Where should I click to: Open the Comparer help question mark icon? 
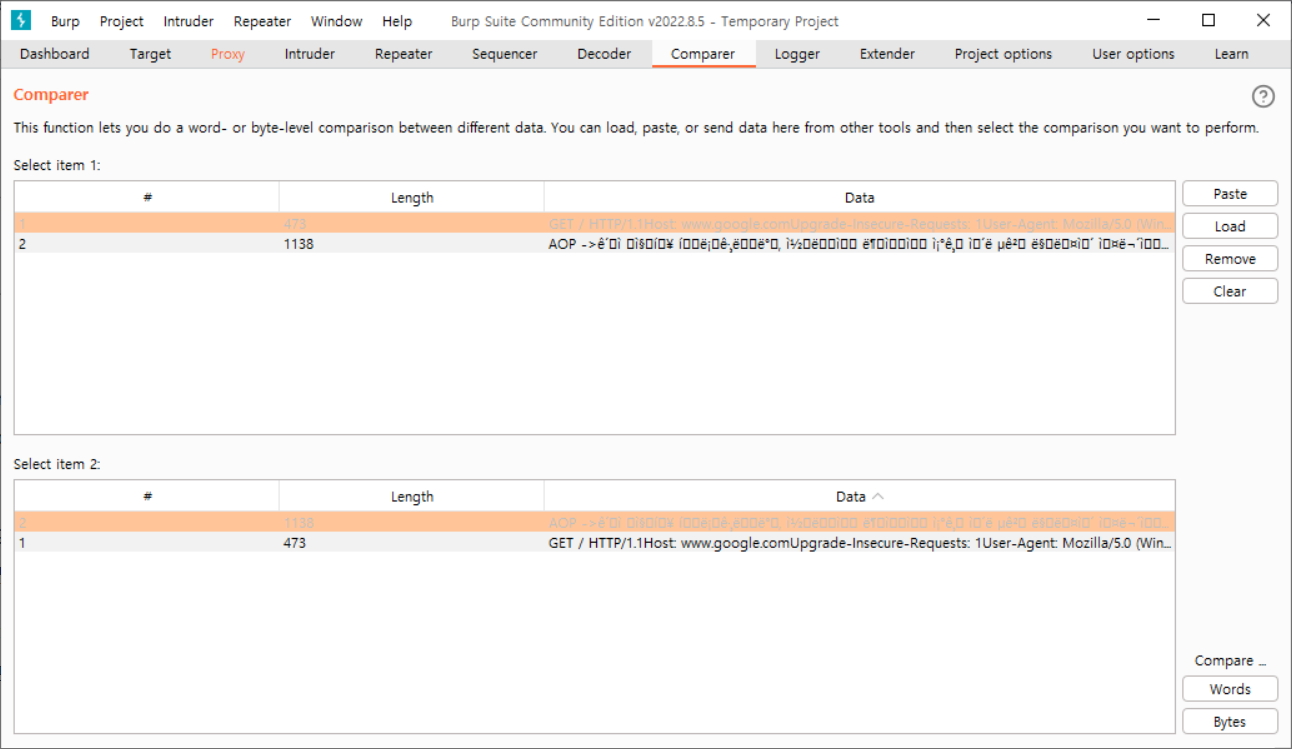click(x=1263, y=96)
